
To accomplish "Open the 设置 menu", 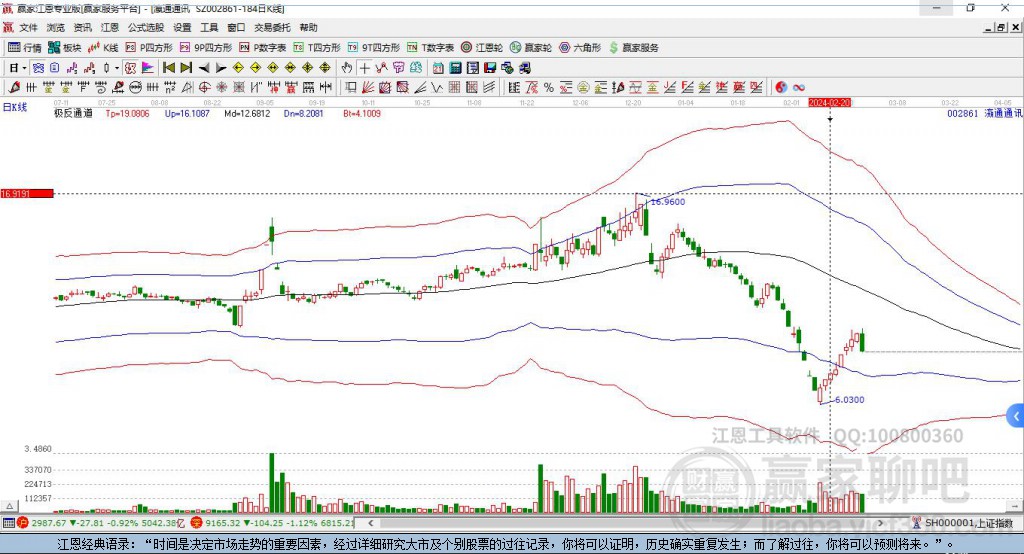I will 182,27.
